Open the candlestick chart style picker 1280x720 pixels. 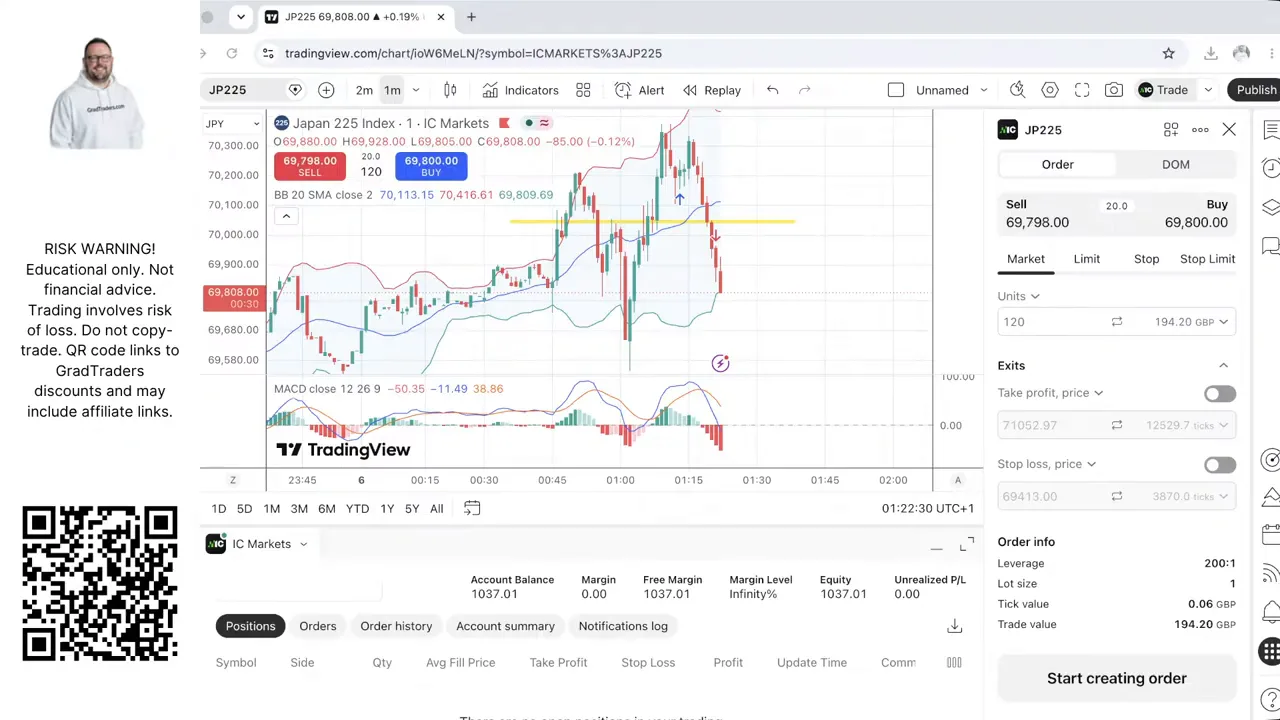pos(450,90)
